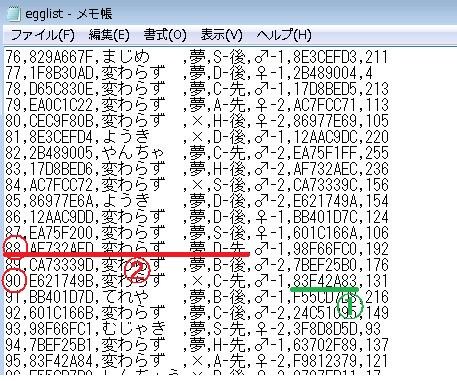This screenshot has height=381, width=457.
Task: Click the value E621749B in line 90
Action: click(60, 281)
